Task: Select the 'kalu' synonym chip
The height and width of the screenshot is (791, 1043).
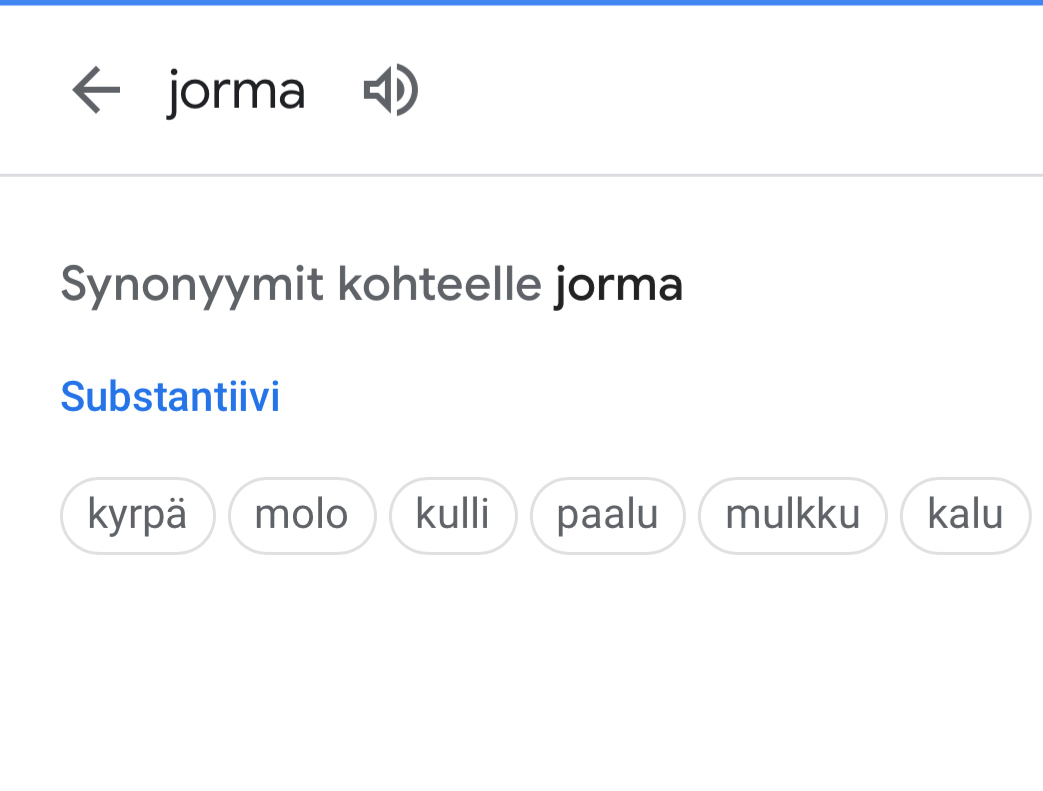Action: (965, 515)
